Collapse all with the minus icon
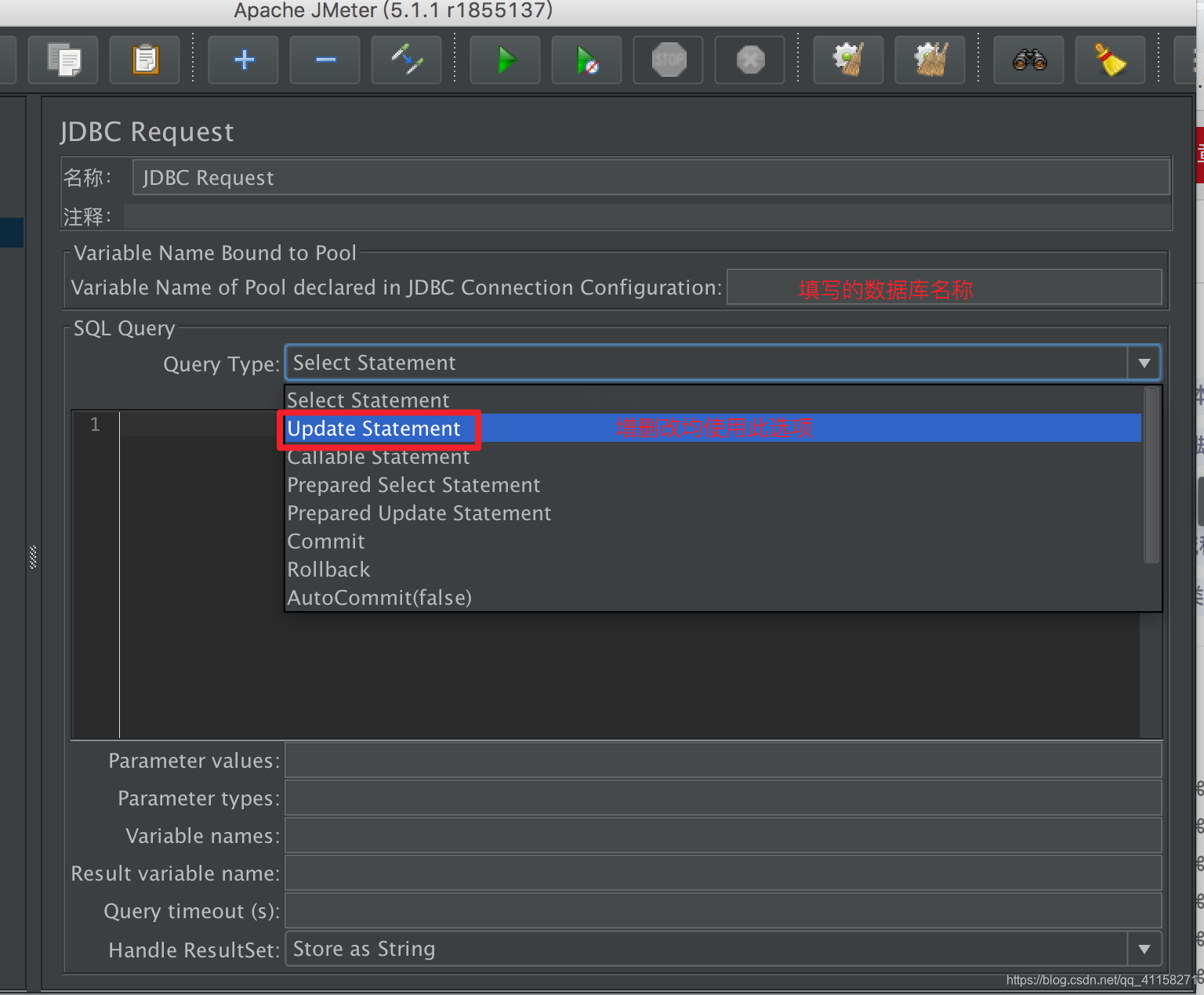Image resolution: width=1204 pixels, height=995 pixels. [325, 60]
